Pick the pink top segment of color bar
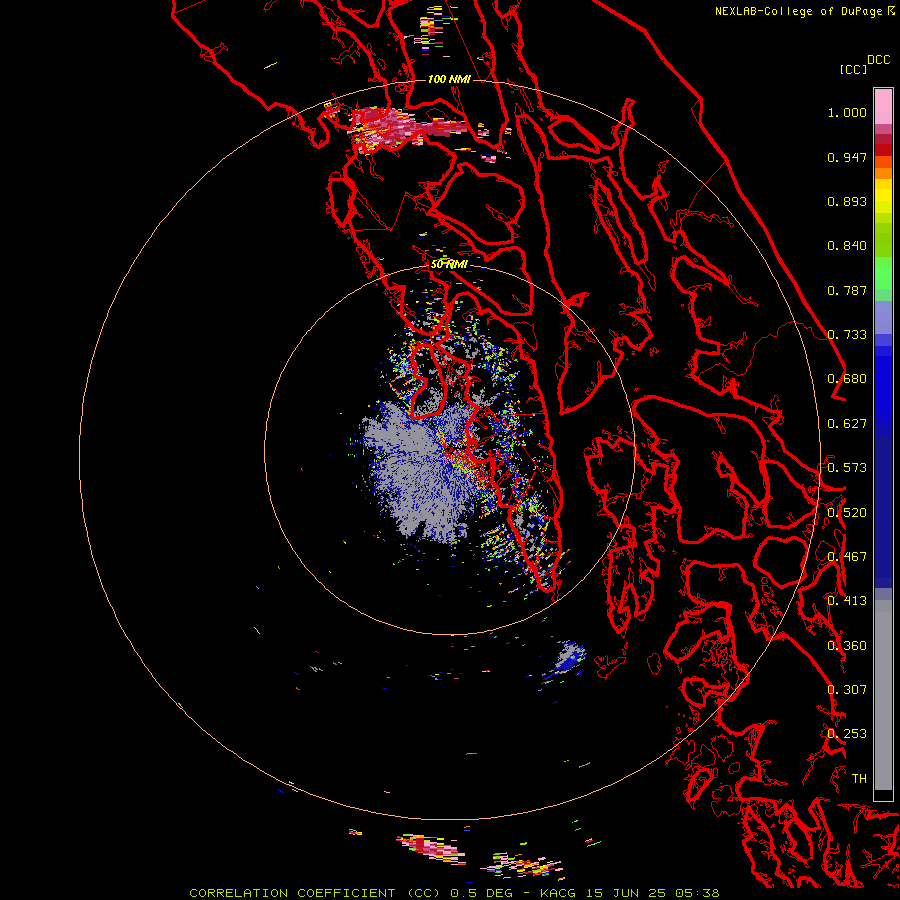The image size is (900, 900). (x=883, y=106)
